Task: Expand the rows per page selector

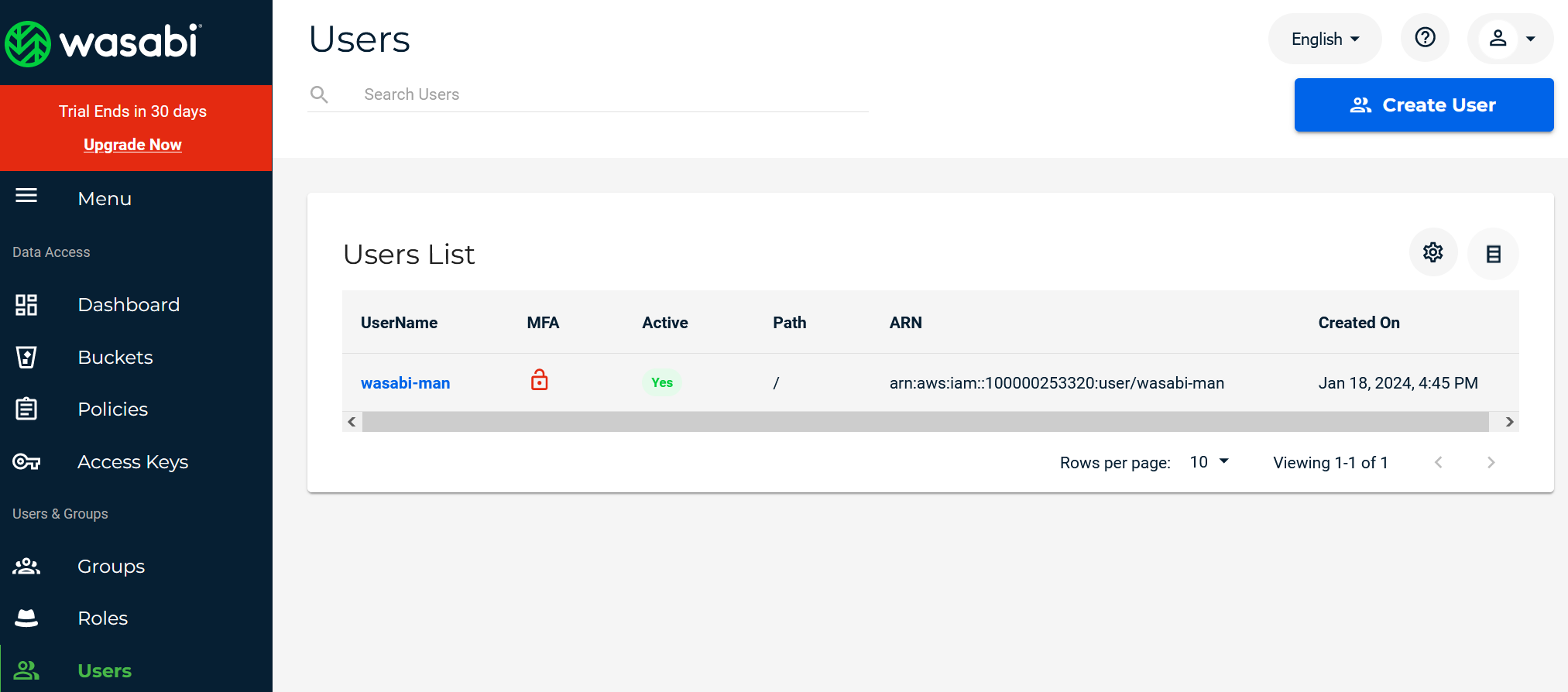Action: tap(1209, 462)
